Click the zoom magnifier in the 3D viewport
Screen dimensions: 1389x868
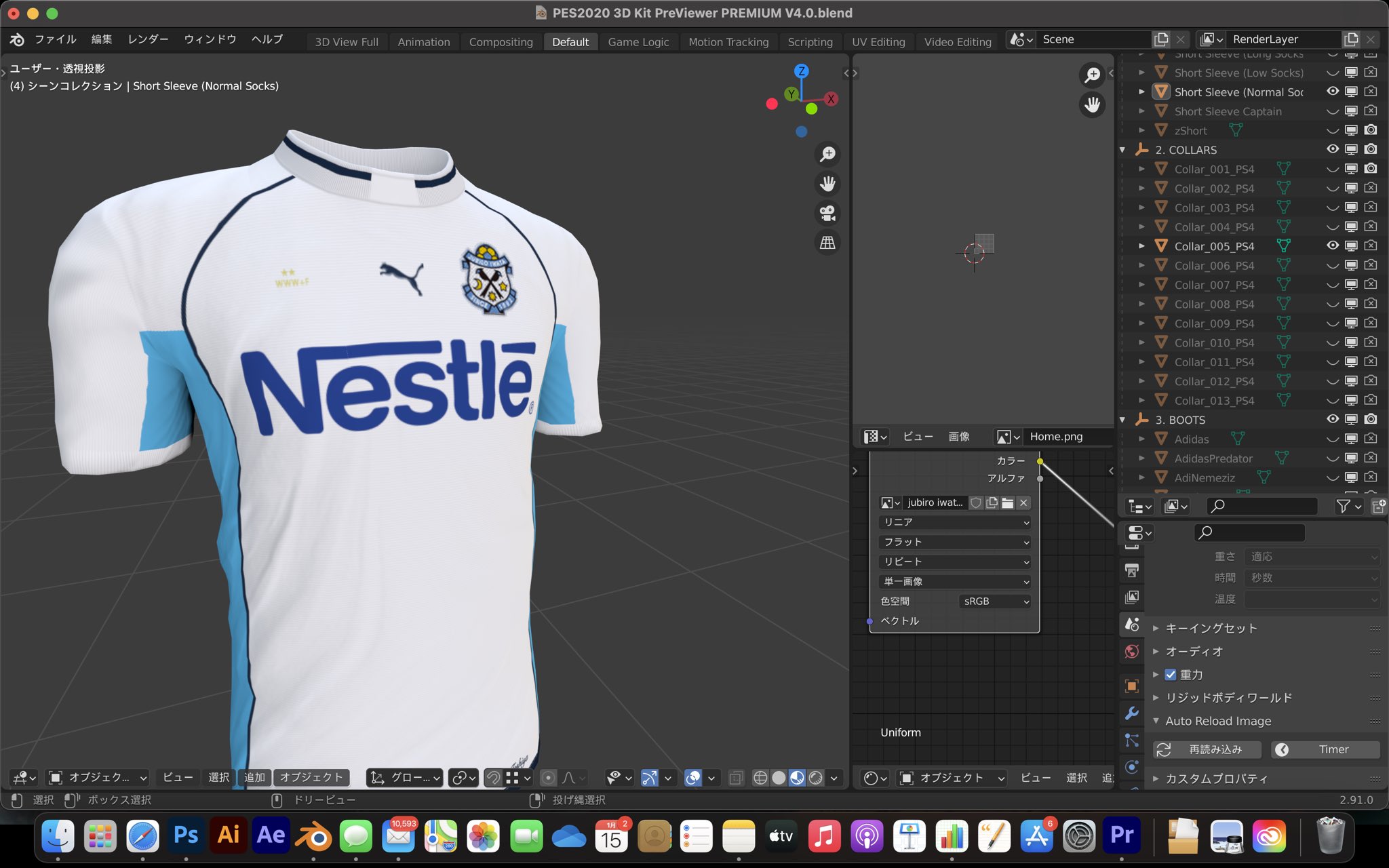coord(827,155)
